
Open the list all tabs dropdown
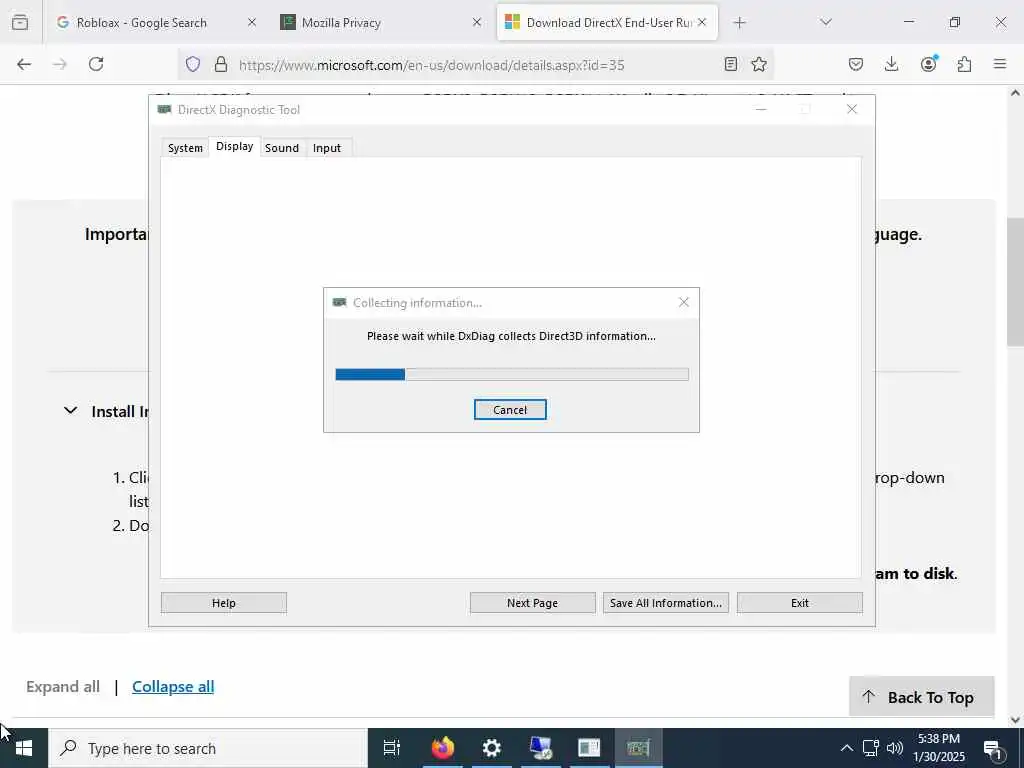coord(825,22)
